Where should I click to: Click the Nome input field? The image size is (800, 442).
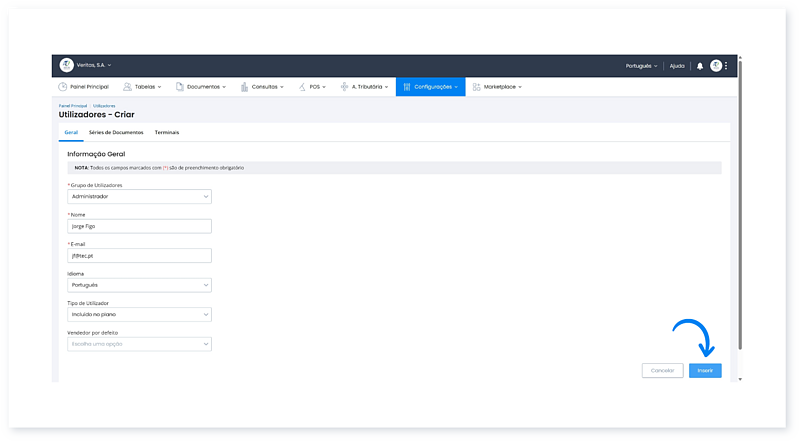[139, 226]
